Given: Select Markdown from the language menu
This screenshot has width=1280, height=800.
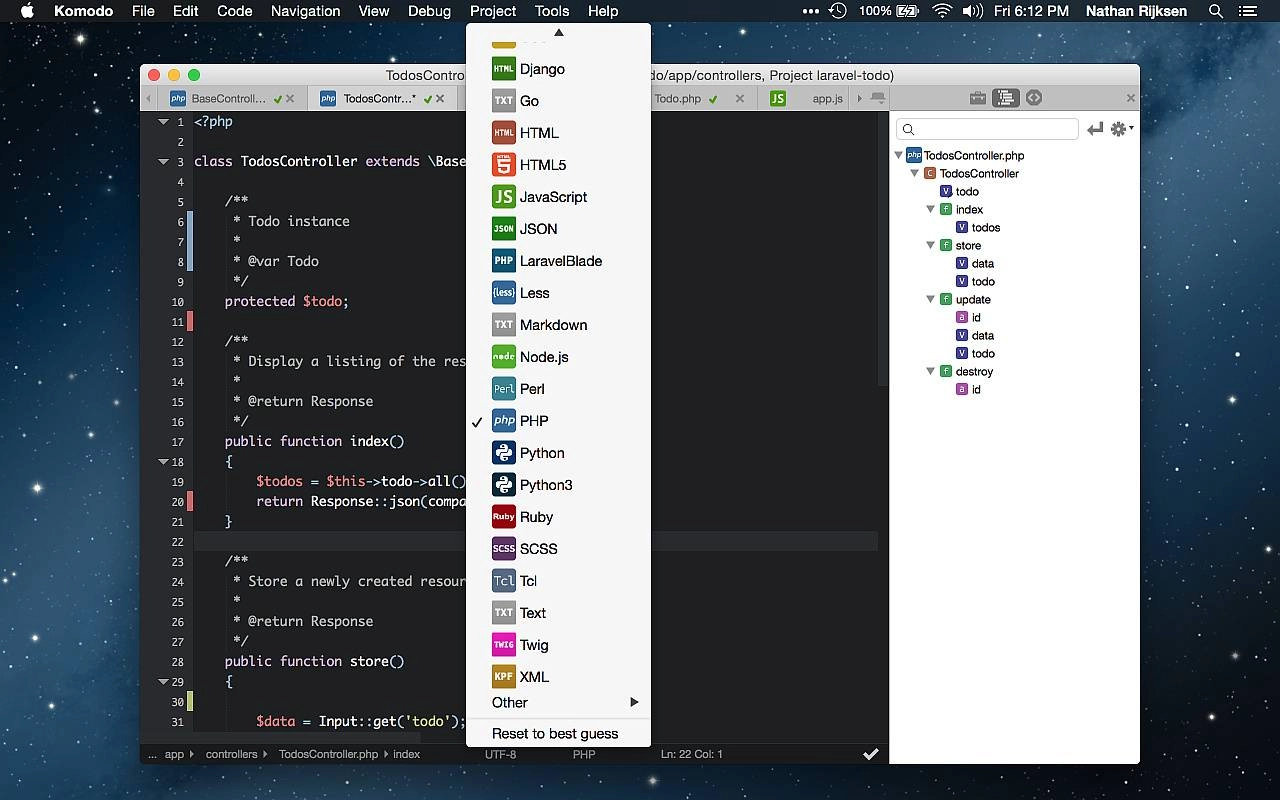Looking at the screenshot, I should [558, 325].
